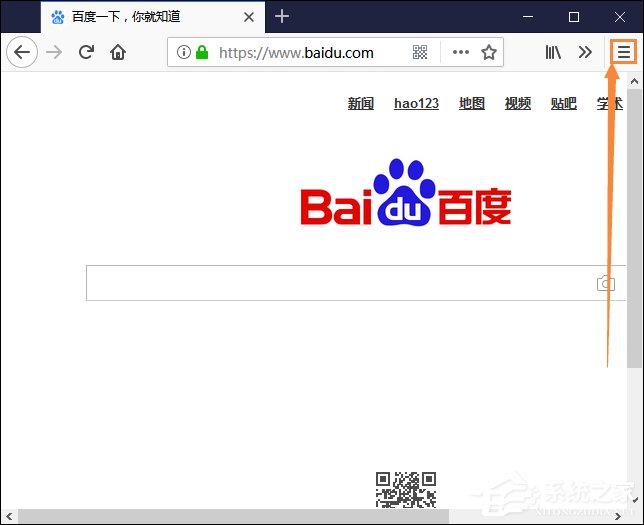The image size is (644, 525).
Task: Reload the current page
Action: [86, 52]
